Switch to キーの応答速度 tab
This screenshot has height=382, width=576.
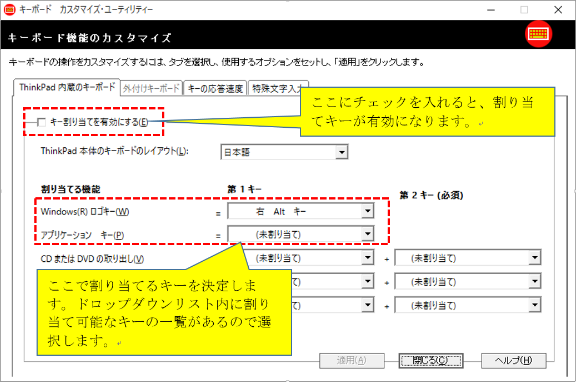(x=215, y=89)
